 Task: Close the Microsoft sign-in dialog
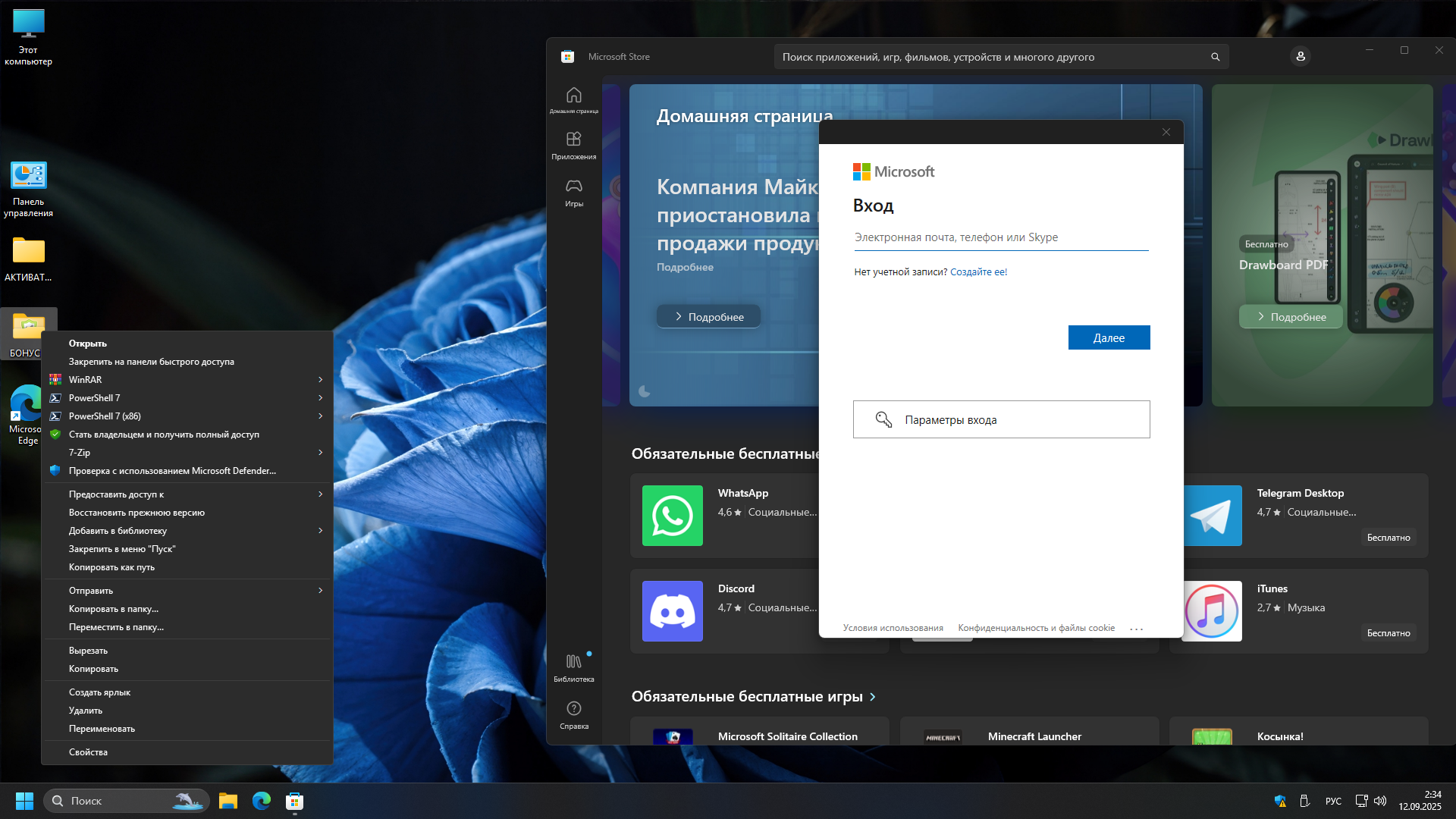tap(1166, 132)
